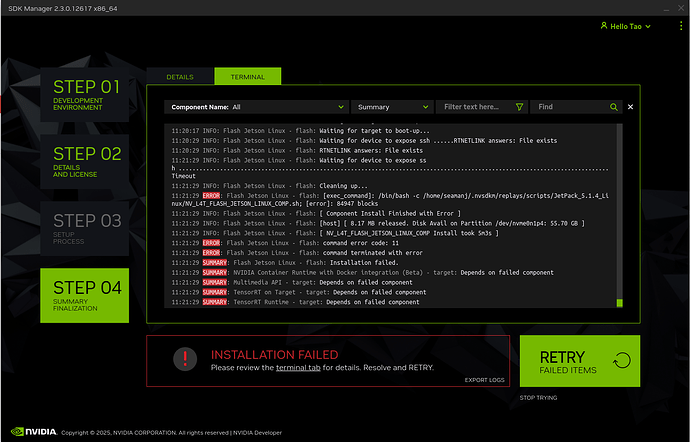Image resolution: width=690 pixels, height=442 pixels.
Task: Click the SDK Manager title bar text
Action: [x=63, y=8]
